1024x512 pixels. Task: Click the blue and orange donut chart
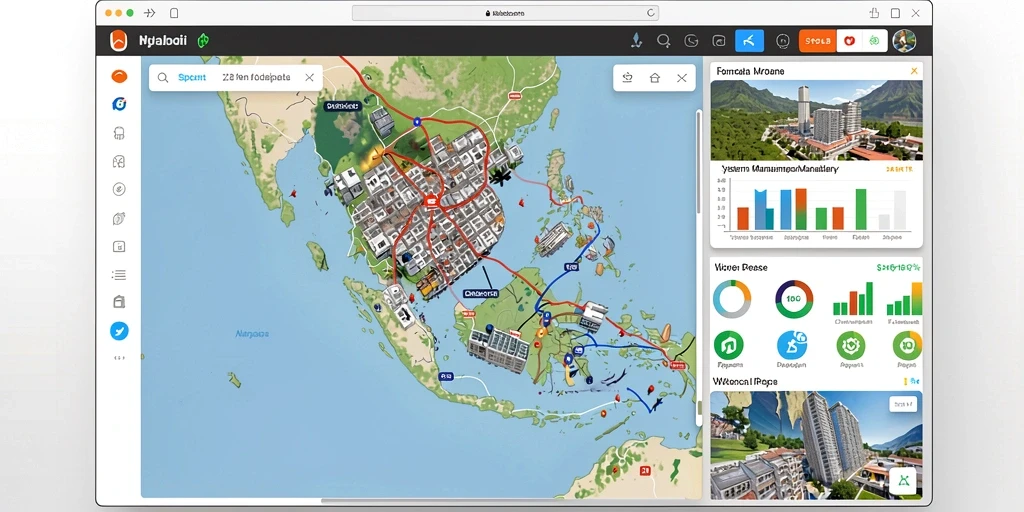click(731, 299)
